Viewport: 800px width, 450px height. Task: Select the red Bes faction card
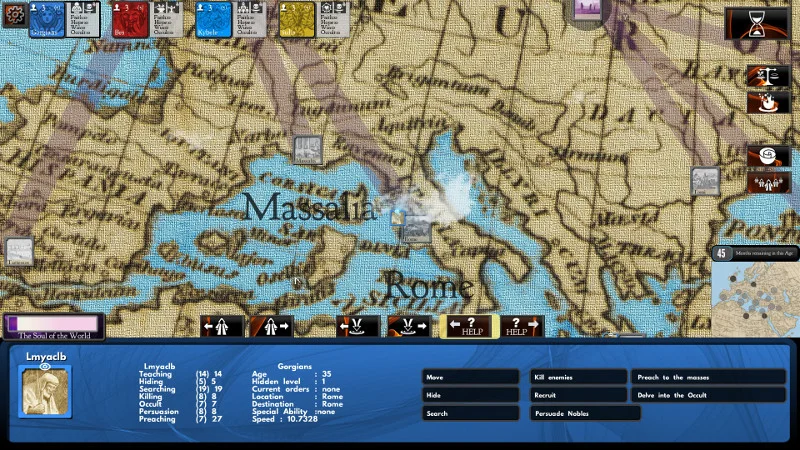click(x=130, y=19)
